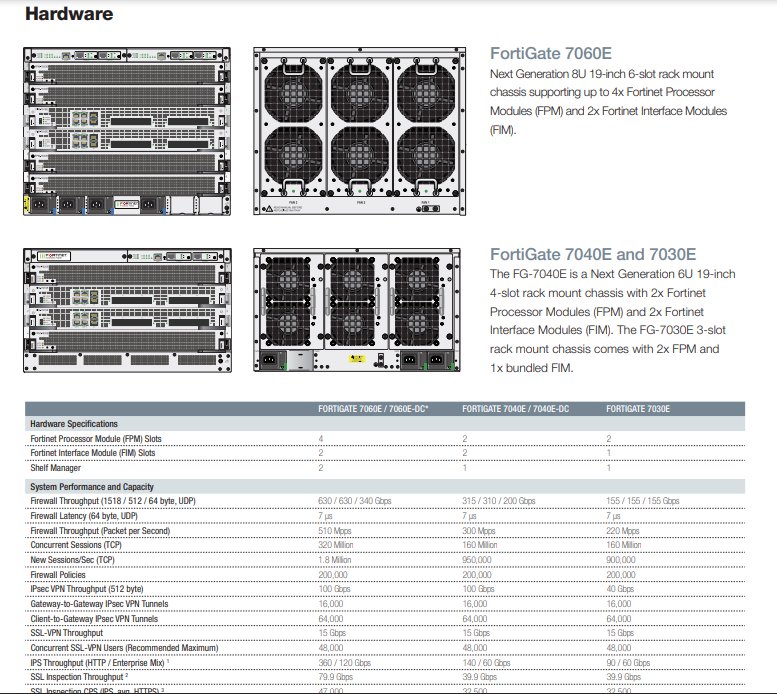Image resolution: width=777 pixels, height=694 pixels.
Task: Click the "Hardware Specifications" section row
Action: [x=385, y=424]
